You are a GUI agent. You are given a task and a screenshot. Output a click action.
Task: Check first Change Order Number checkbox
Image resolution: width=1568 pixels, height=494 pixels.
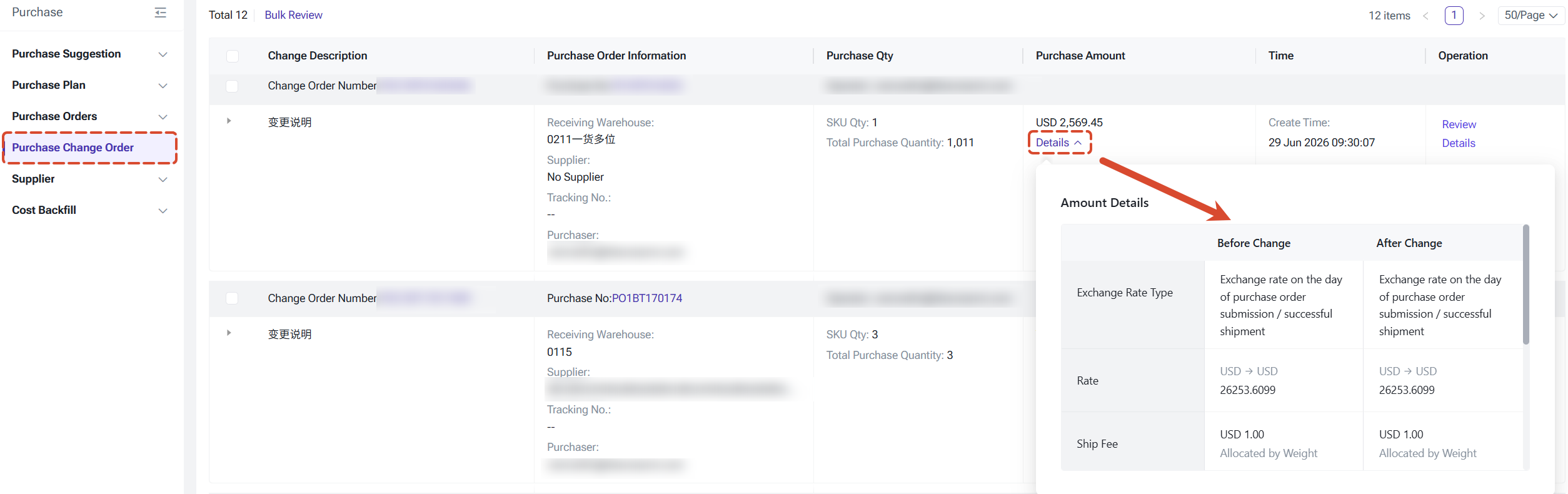click(232, 86)
